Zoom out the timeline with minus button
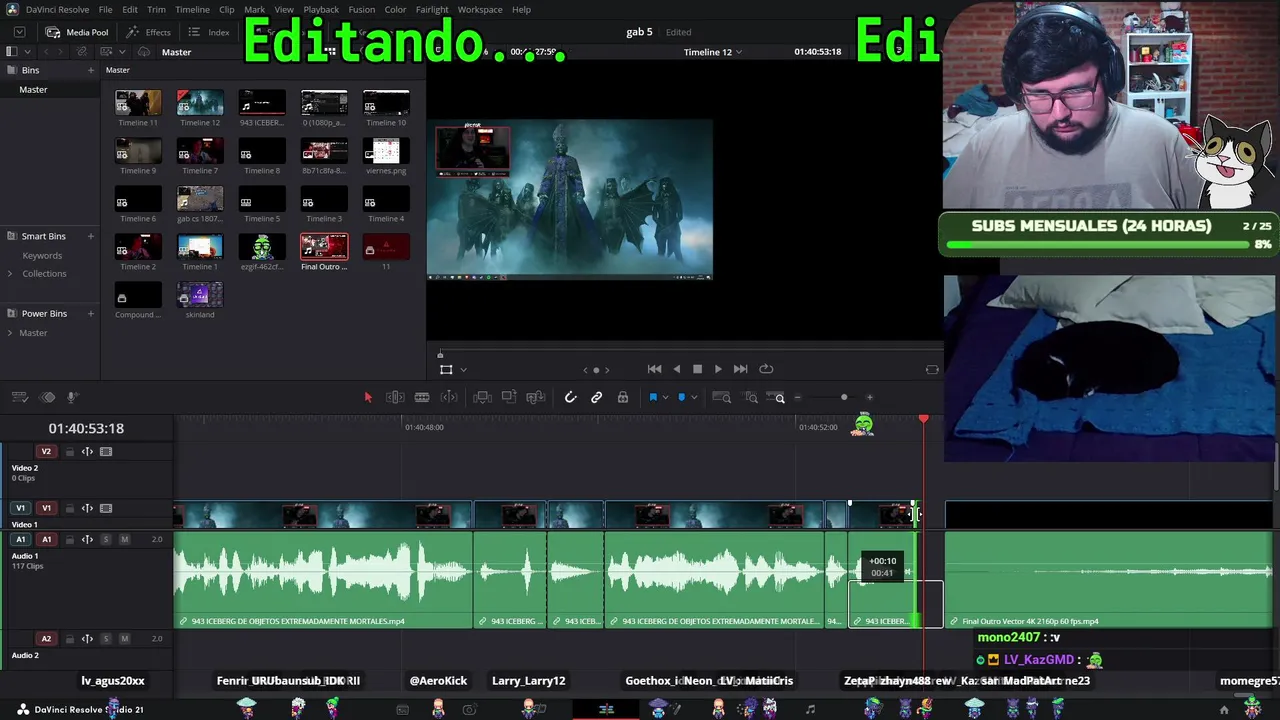1280x720 pixels. 797,398
